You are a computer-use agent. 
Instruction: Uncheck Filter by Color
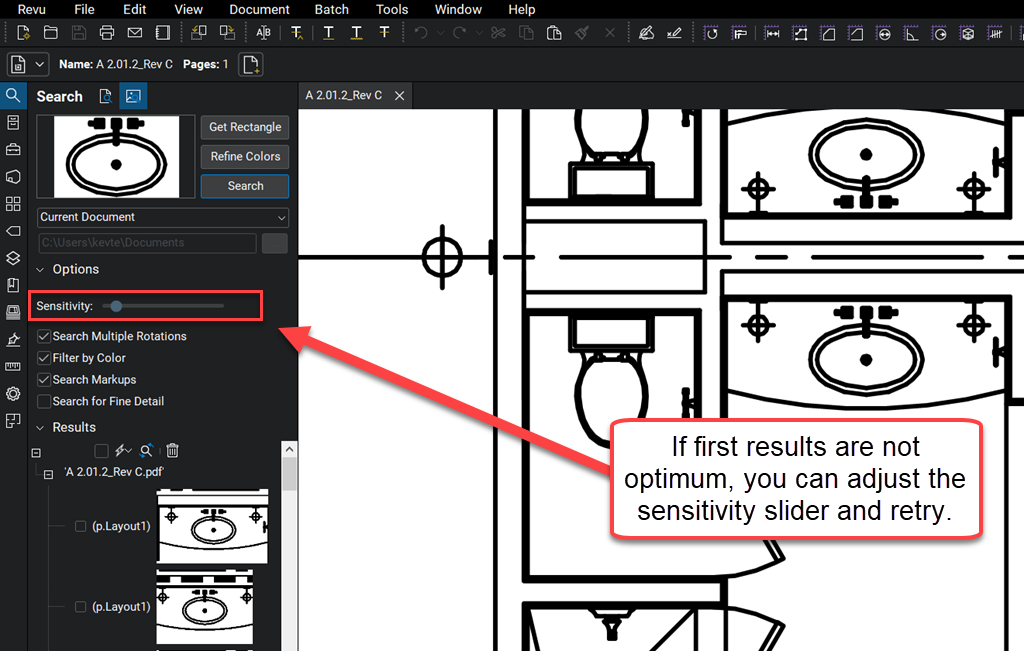point(43,358)
